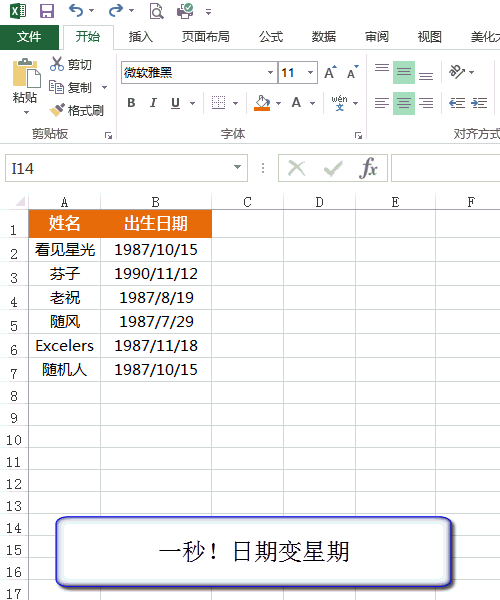Toggle Bold formatting
The width and height of the screenshot is (500, 600).
(131, 103)
